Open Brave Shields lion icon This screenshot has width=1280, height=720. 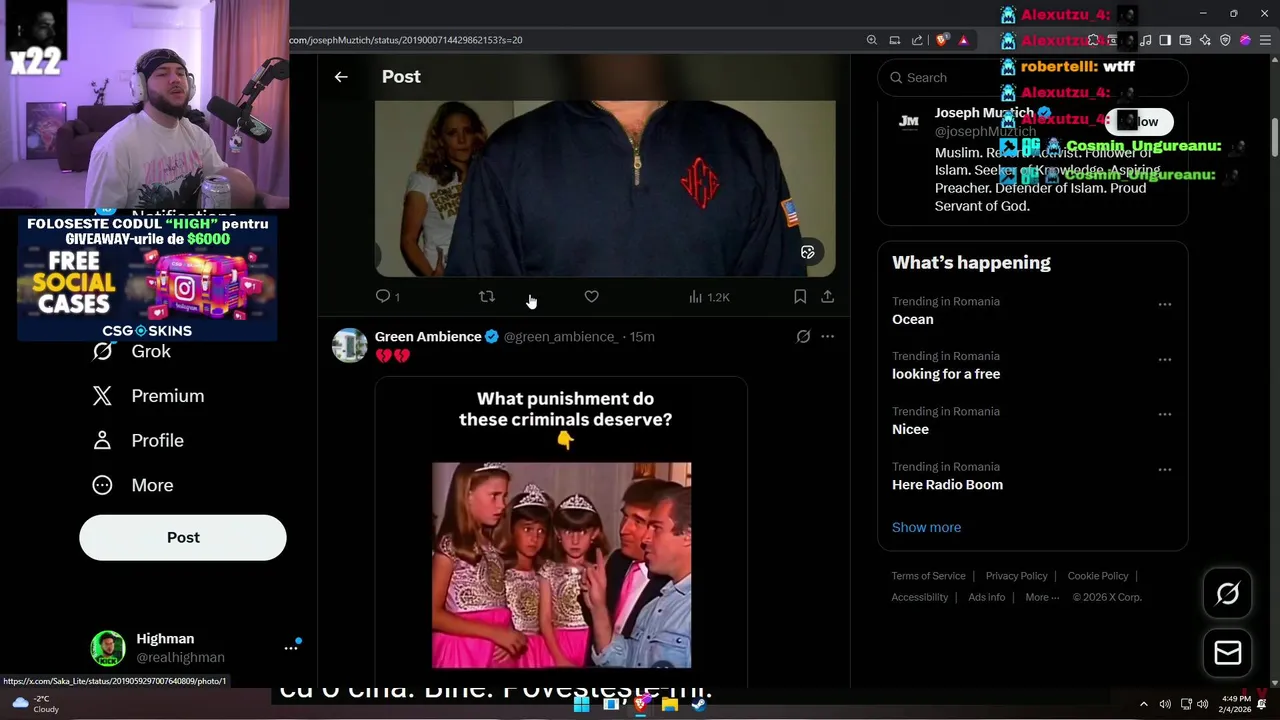click(x=942, y=40)
